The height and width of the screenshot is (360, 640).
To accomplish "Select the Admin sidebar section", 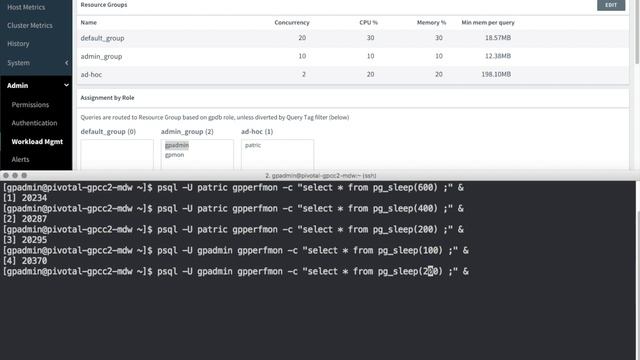I will click(18, 85).
